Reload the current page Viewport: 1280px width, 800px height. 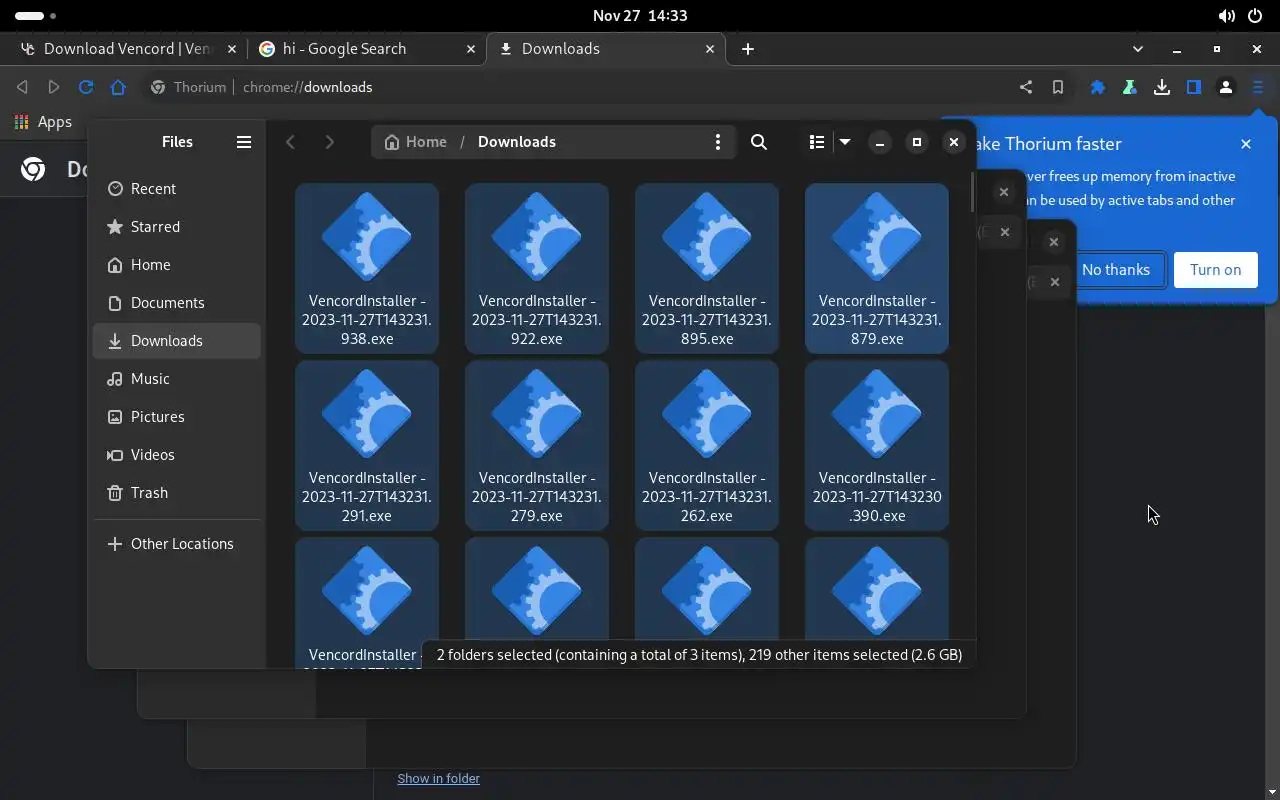[x=86, y=87]
